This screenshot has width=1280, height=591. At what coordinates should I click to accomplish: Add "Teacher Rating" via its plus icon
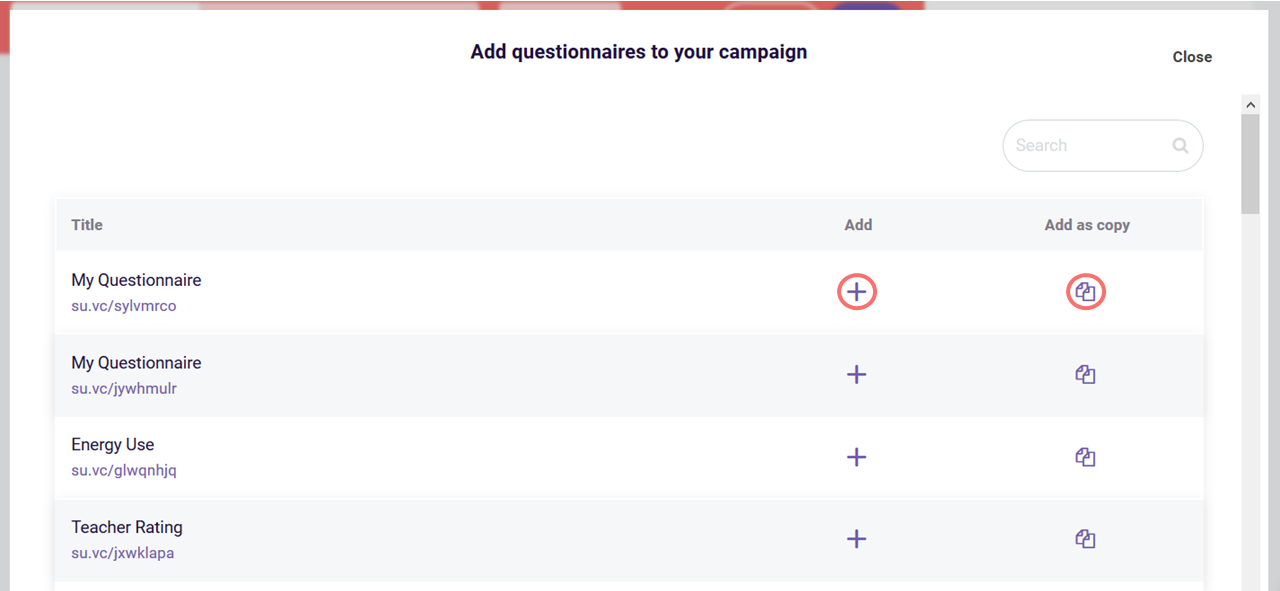pos(856,539)
